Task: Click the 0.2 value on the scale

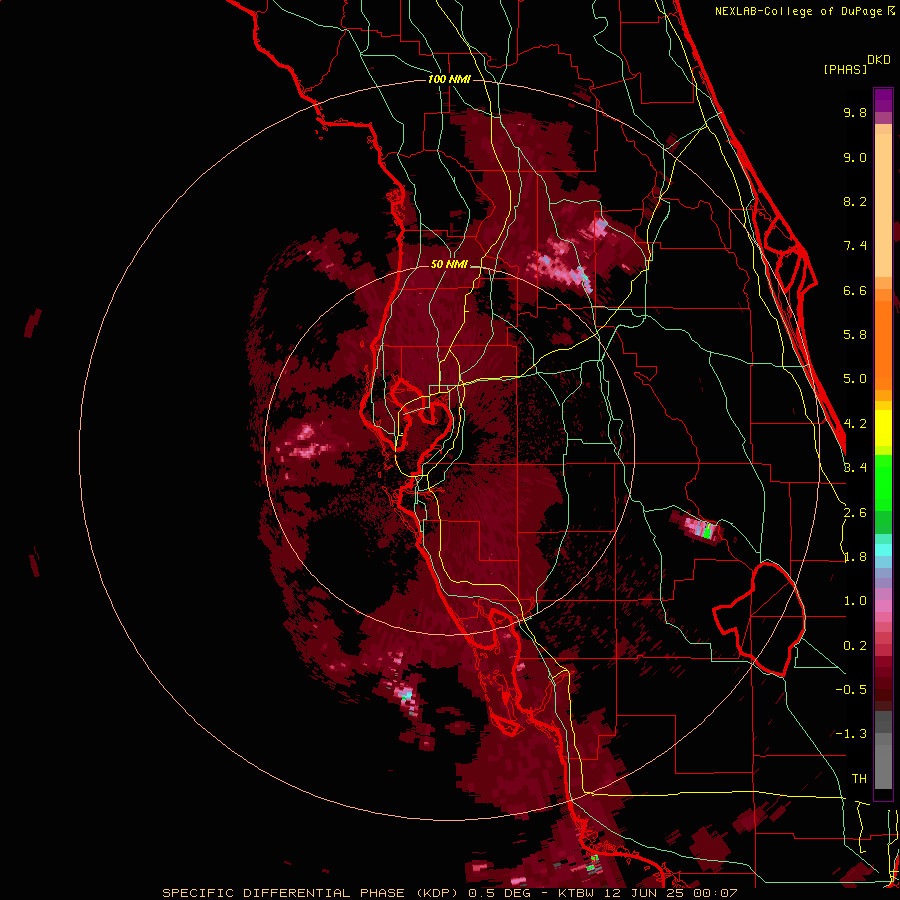Action: 855,646
